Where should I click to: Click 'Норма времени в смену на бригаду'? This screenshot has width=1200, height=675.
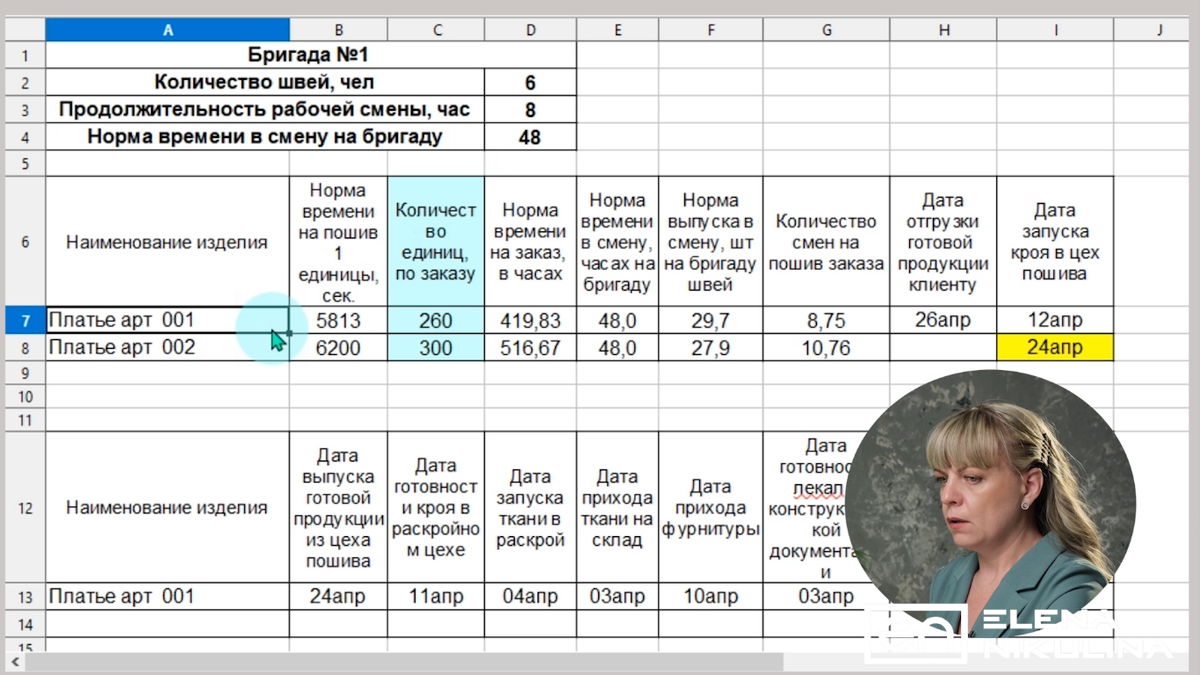pos(265,136)
